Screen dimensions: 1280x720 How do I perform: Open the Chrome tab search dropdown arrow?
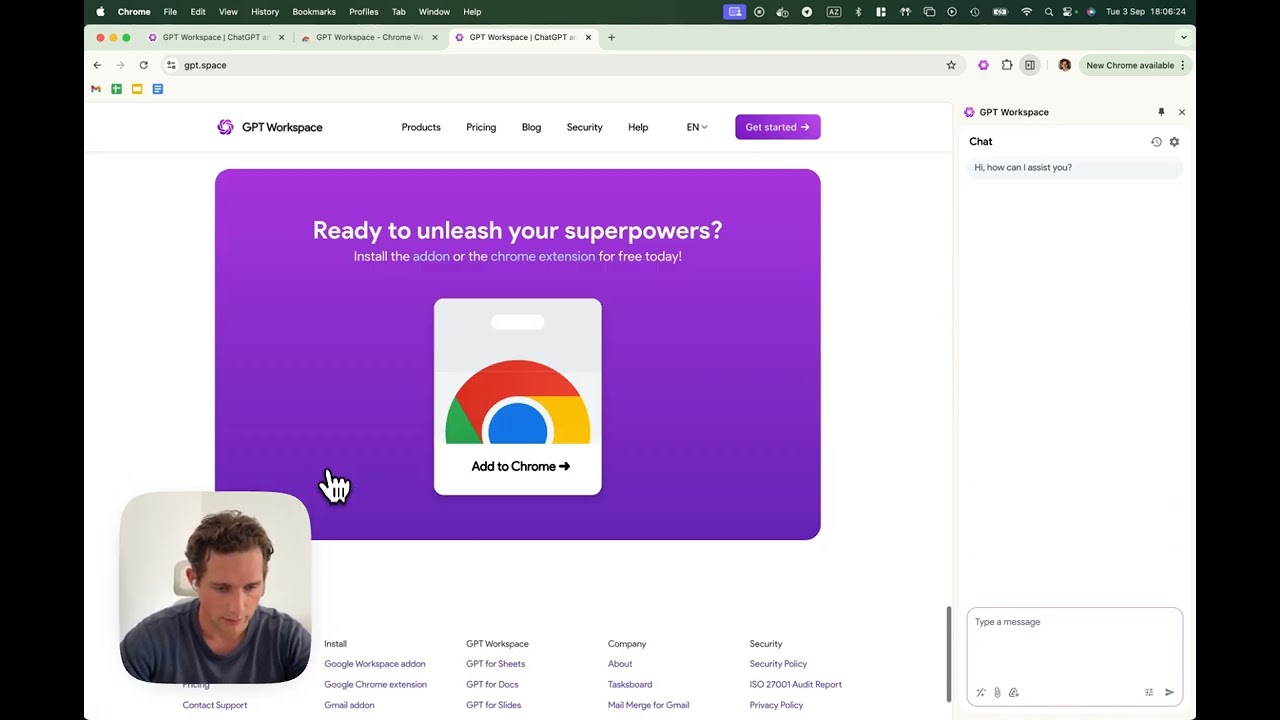1184,37
